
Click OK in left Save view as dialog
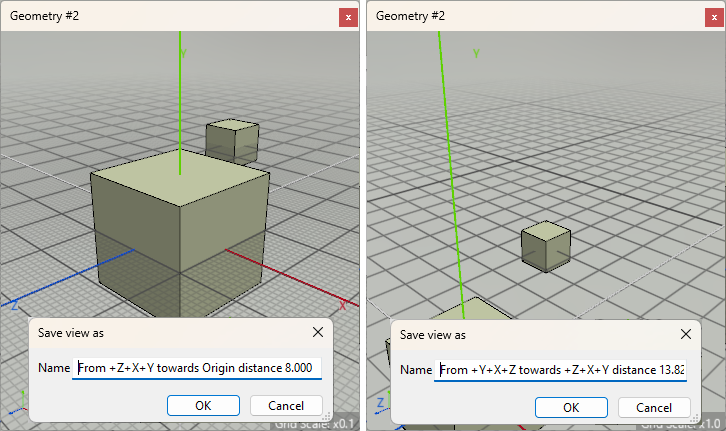tap(203, 406)
